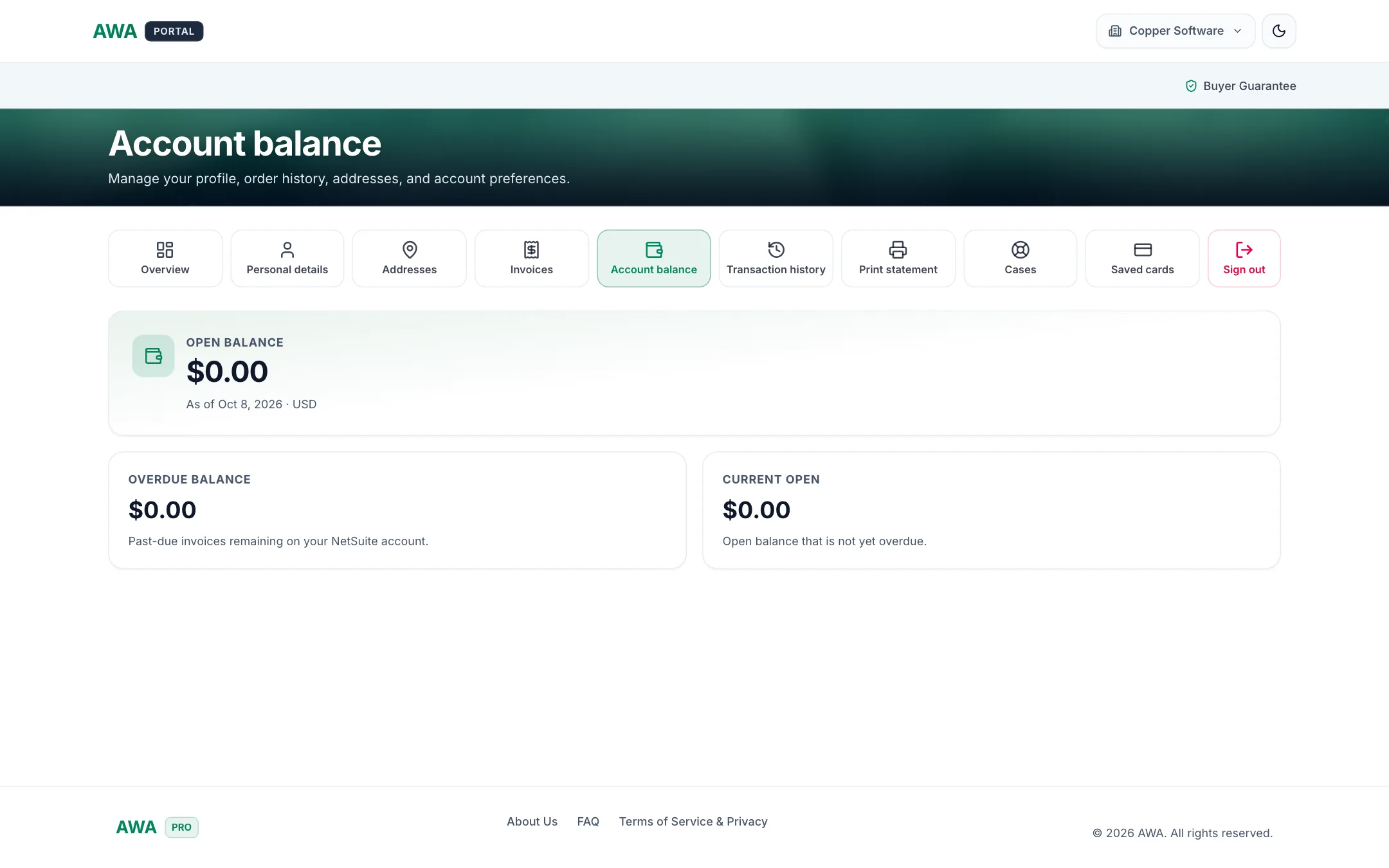Sign out of the portal
1389x868 pixels.
click(1244, 258)
